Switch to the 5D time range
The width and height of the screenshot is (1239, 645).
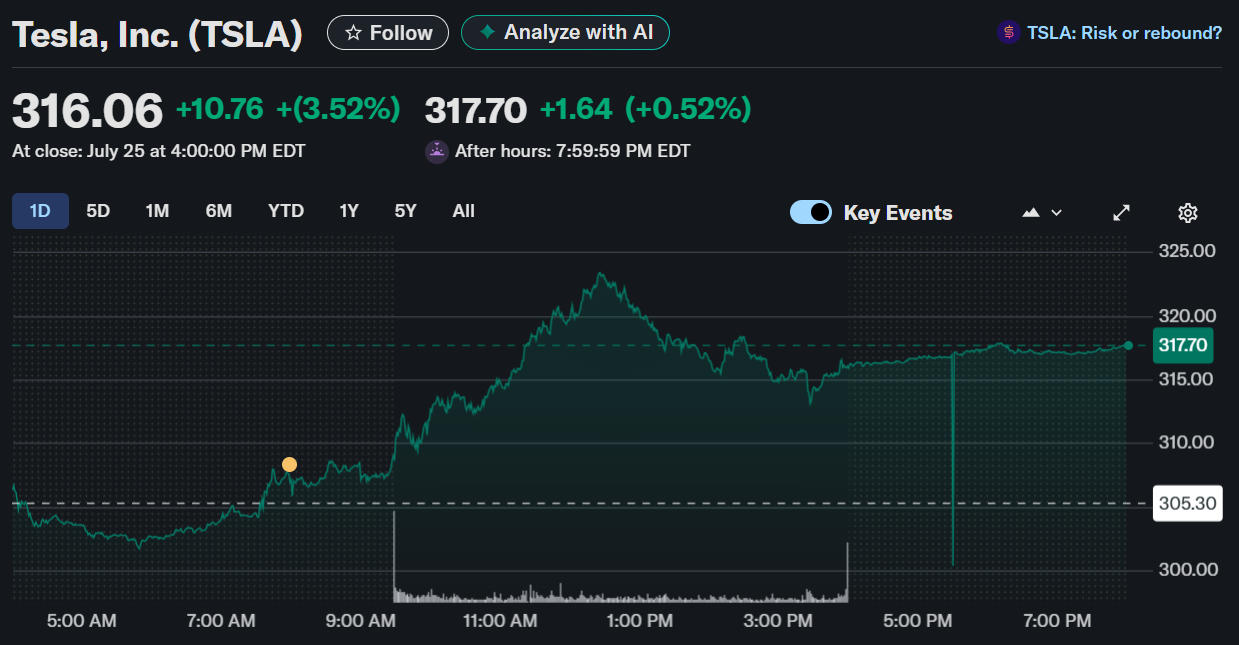[x=98, y=211]
